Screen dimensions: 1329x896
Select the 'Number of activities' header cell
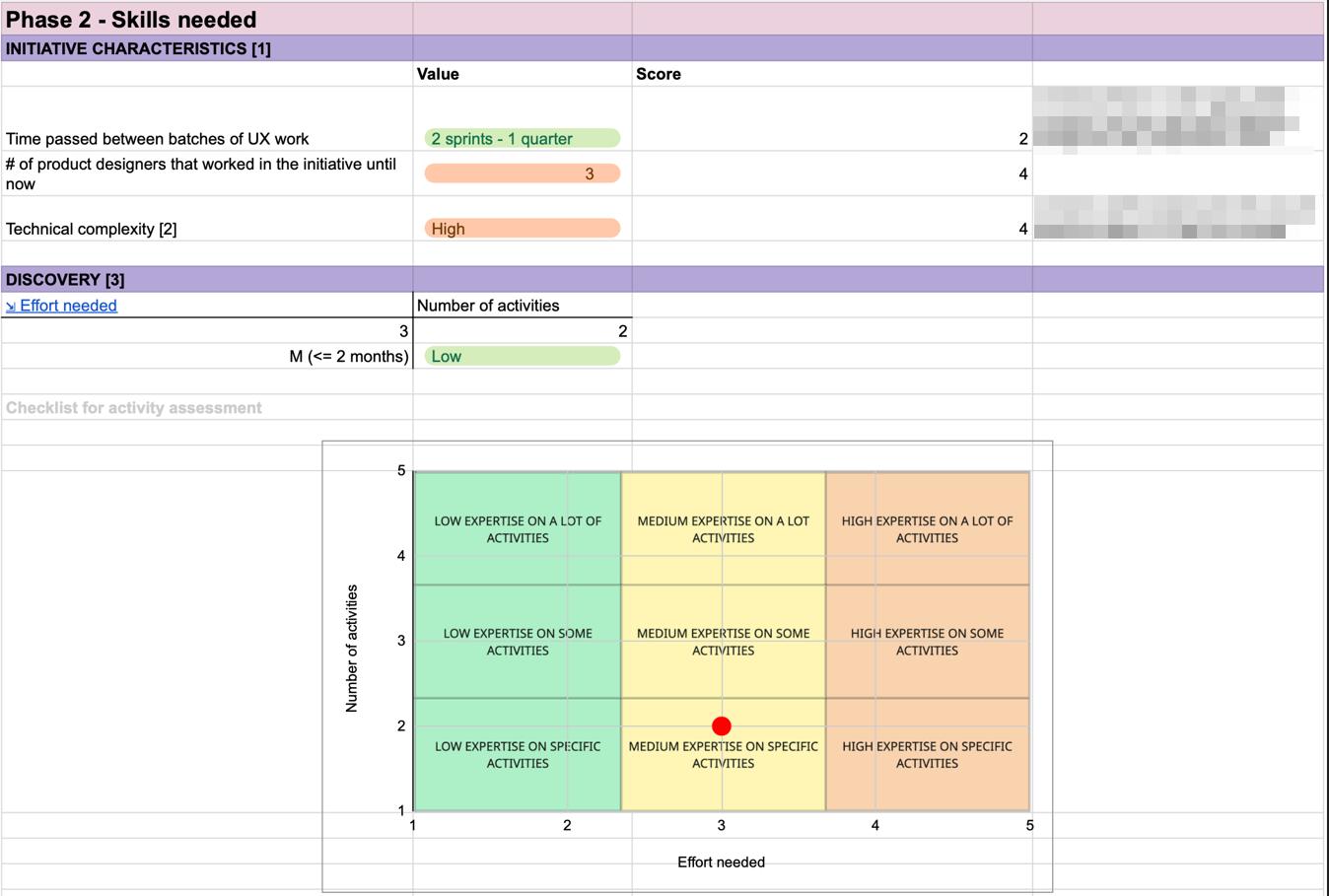488,306
